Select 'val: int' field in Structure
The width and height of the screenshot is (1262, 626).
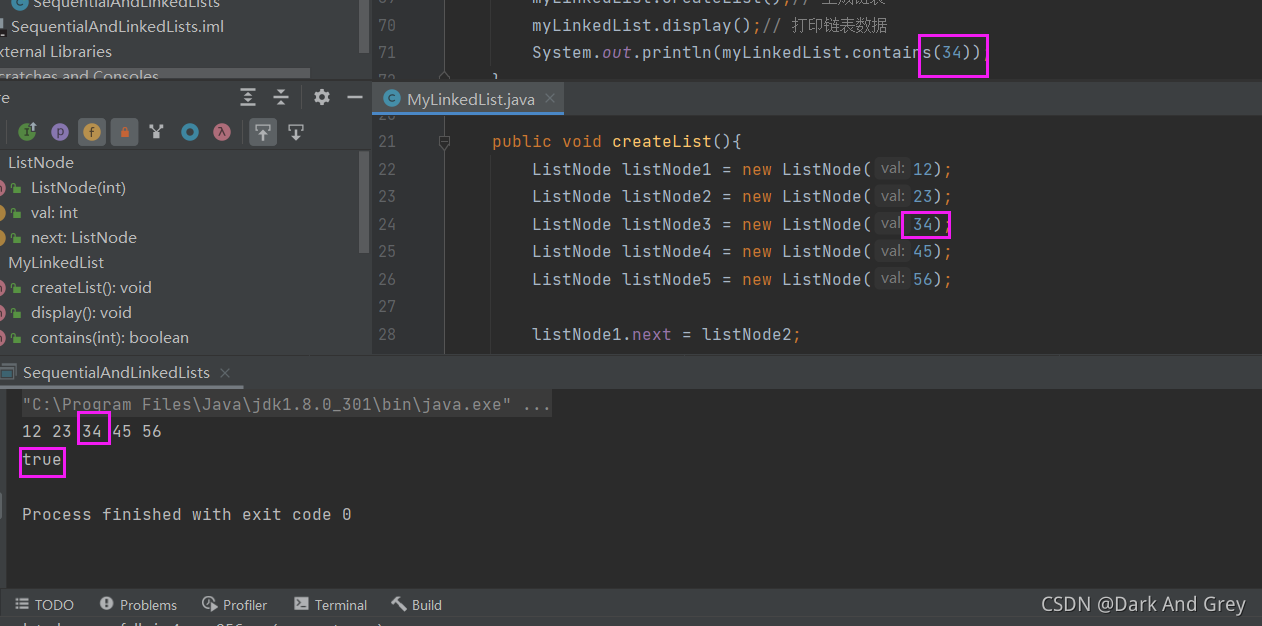point(54,212)
